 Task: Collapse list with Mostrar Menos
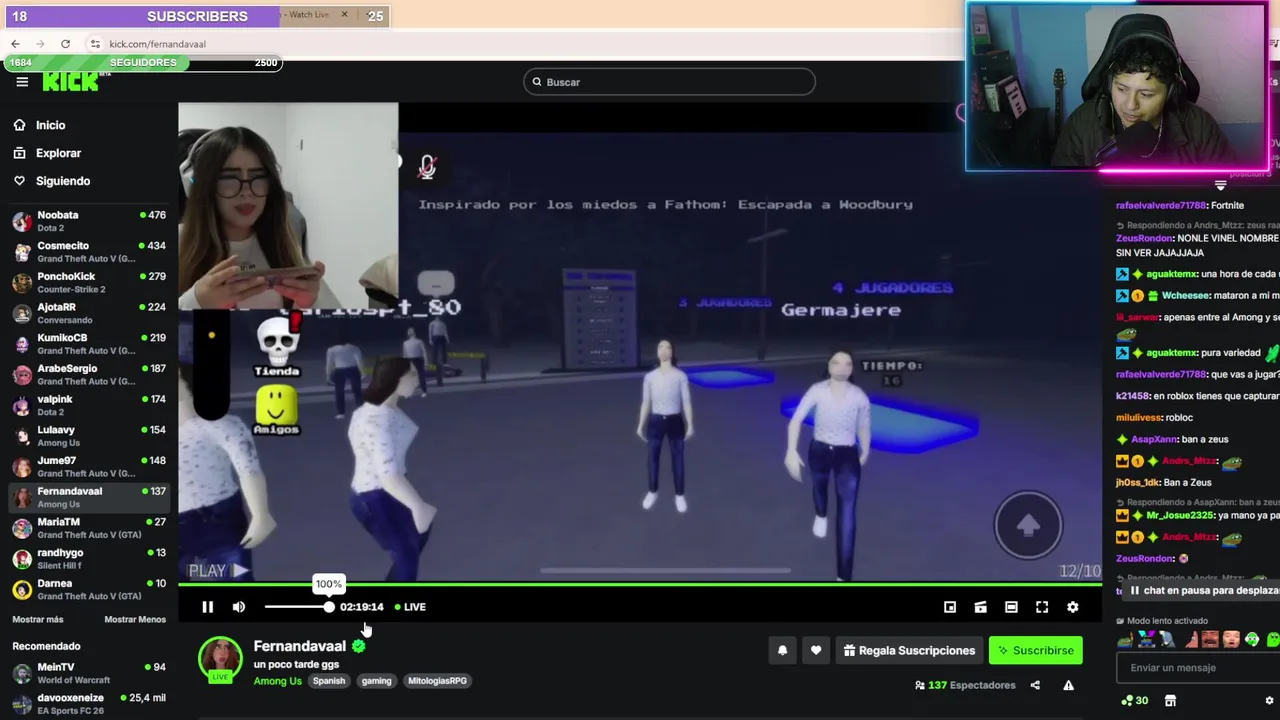coord(135,620)
